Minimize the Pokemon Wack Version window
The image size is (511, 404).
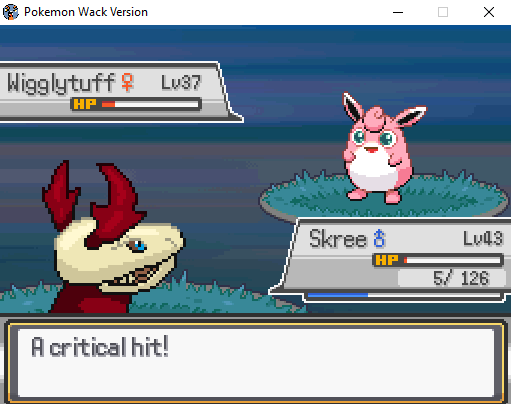[398, 12]
